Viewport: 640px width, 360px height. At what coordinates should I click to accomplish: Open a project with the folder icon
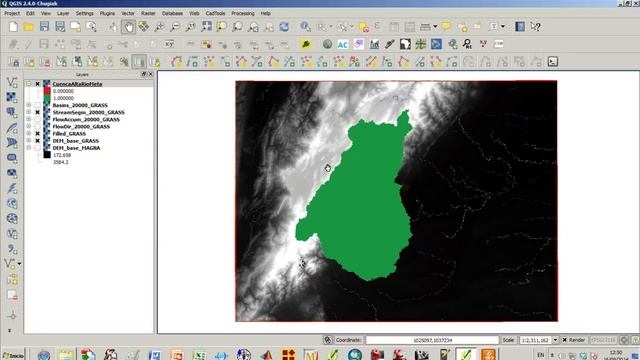tap(29, 27)
